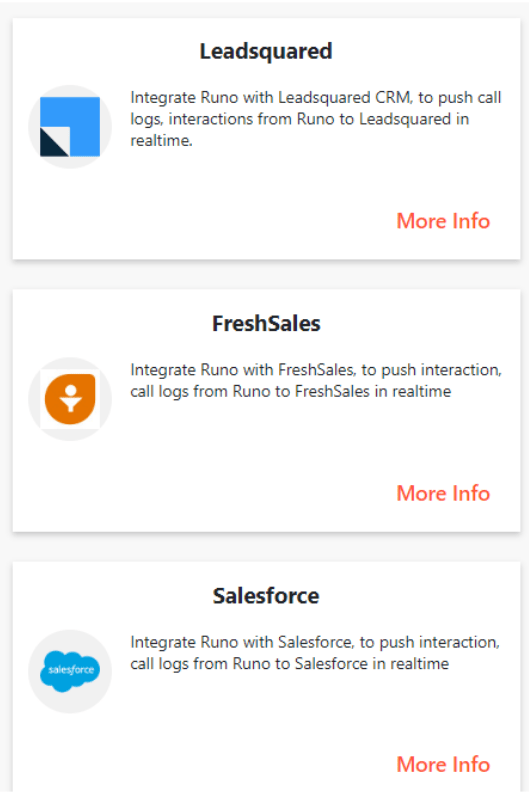This screenshot has height=802, width=529.
Task: Open More Info for Leadsquared
Action: coord(443,221)
